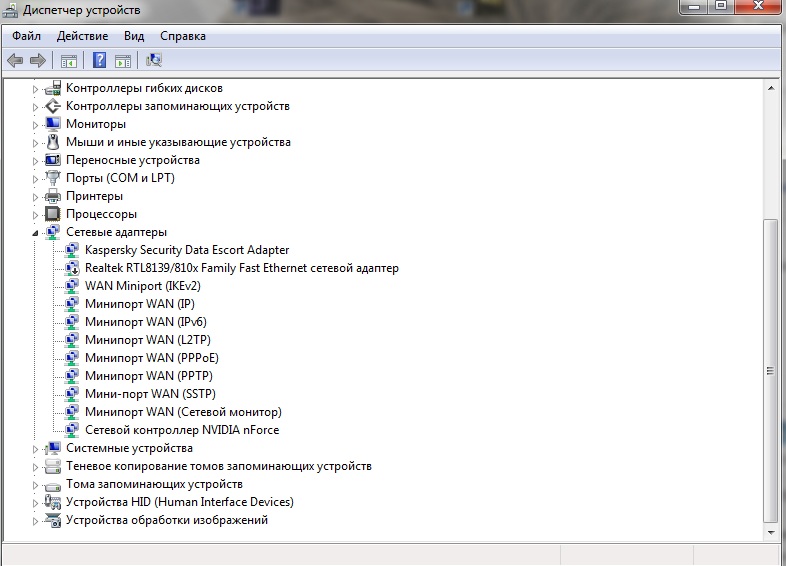
Task: Expand the Процессоры node
Action: pyautogui.click(x=35, y=216)
